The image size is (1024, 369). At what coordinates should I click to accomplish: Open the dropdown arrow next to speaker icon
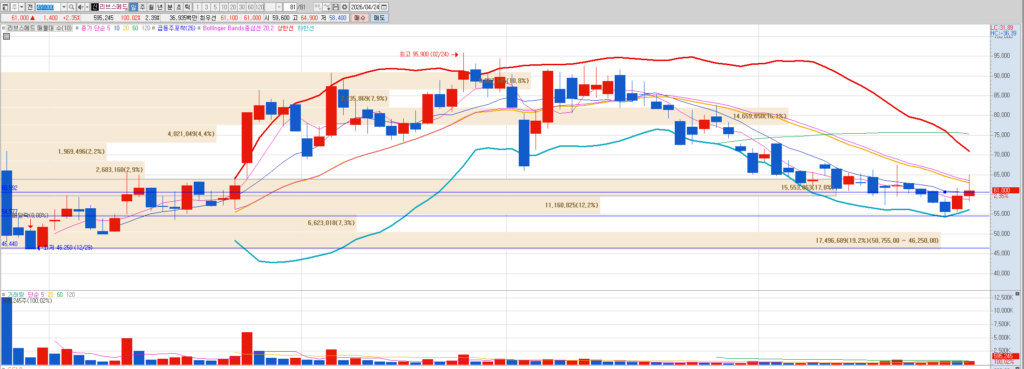(88, 7)
